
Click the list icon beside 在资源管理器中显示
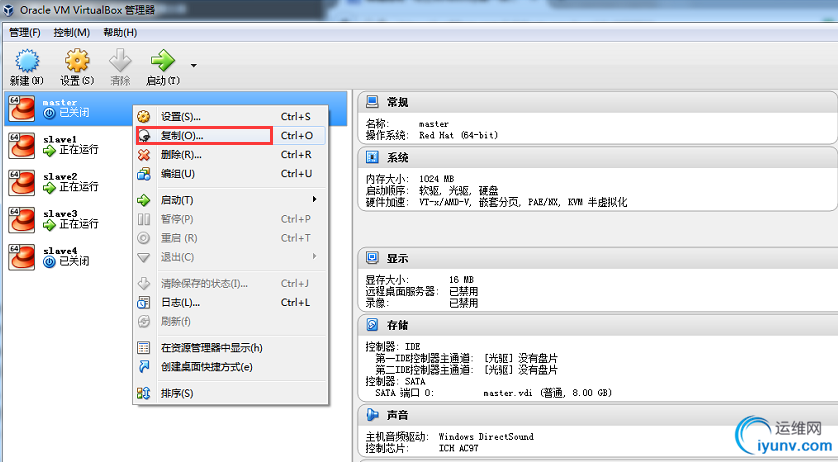[144, 348]
